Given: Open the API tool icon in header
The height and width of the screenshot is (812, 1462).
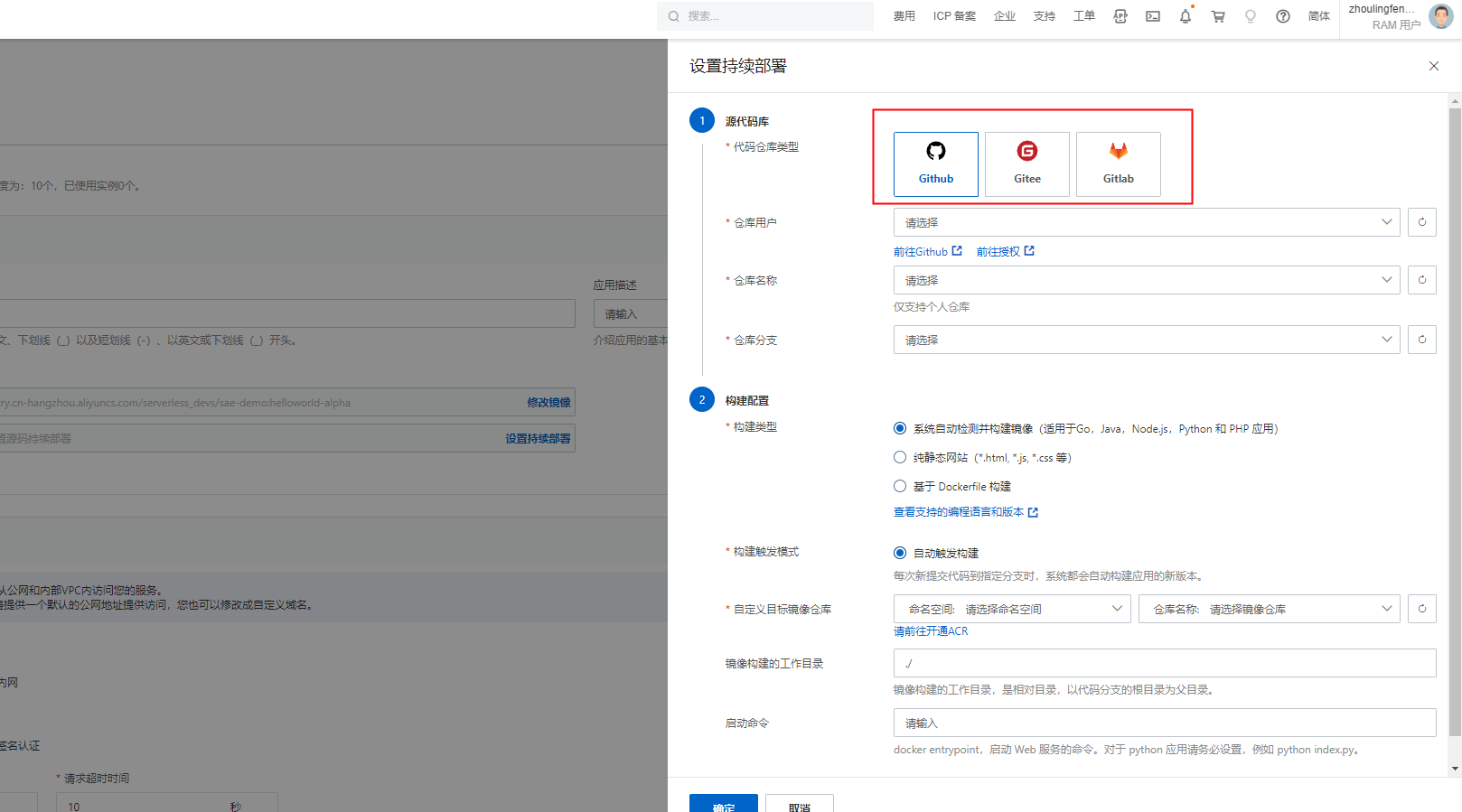Looking at the screenshot, I should [x=1120, y=16].
